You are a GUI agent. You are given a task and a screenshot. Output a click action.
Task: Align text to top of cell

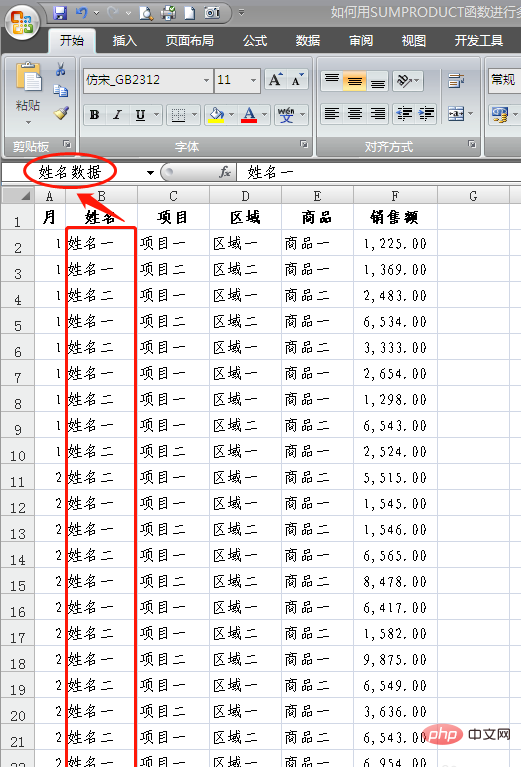click(x=332, y=80)
